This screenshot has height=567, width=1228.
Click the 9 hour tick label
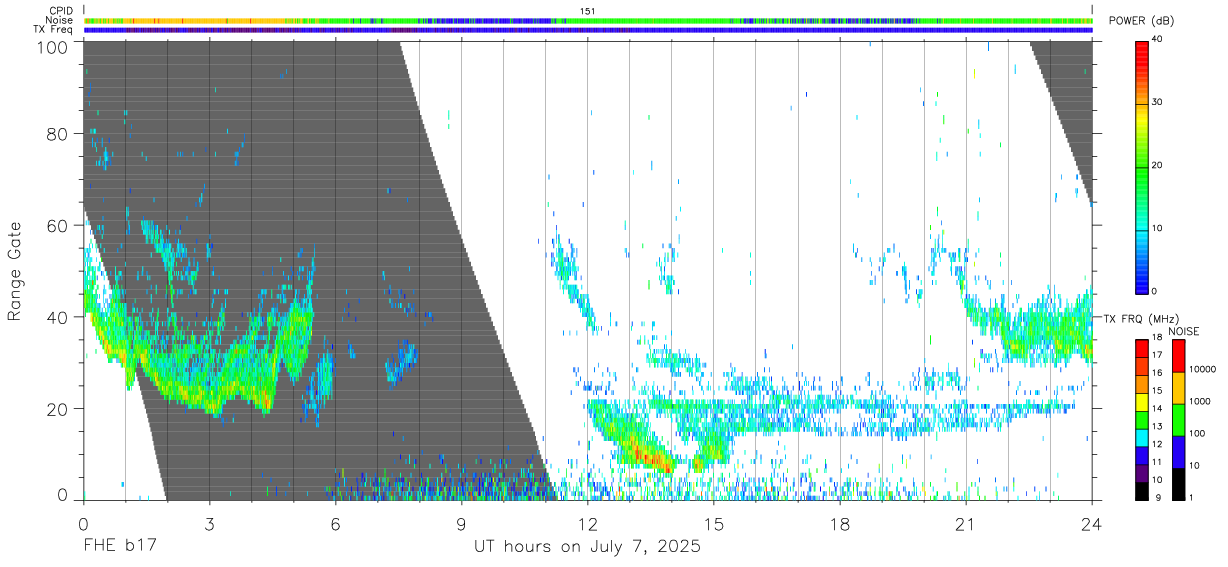tap(462, 523)
